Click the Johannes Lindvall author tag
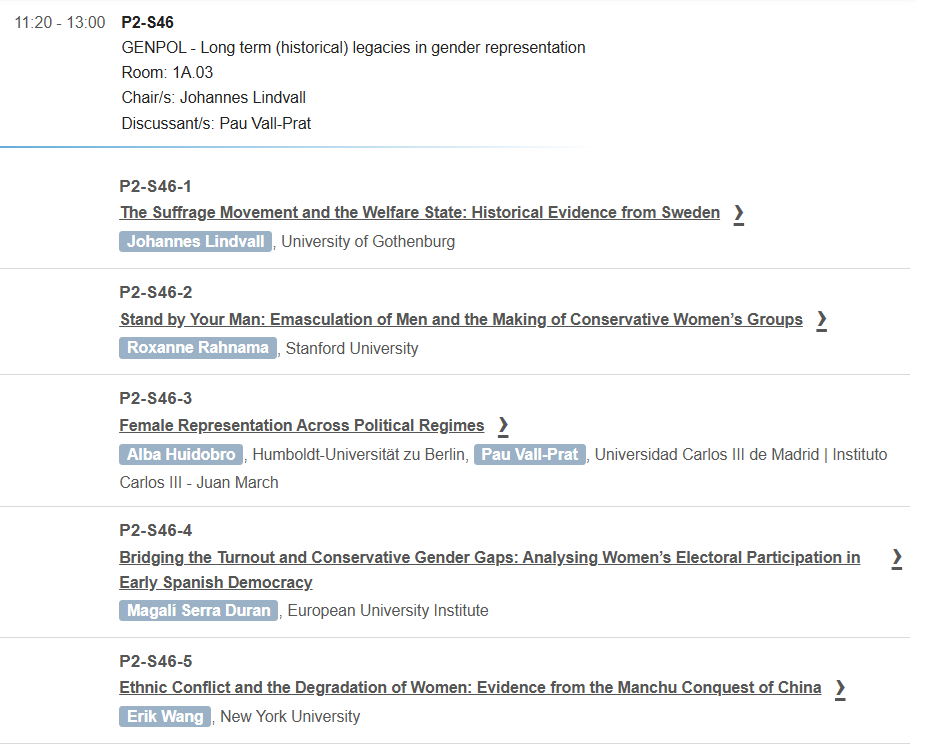 [196, 242]
